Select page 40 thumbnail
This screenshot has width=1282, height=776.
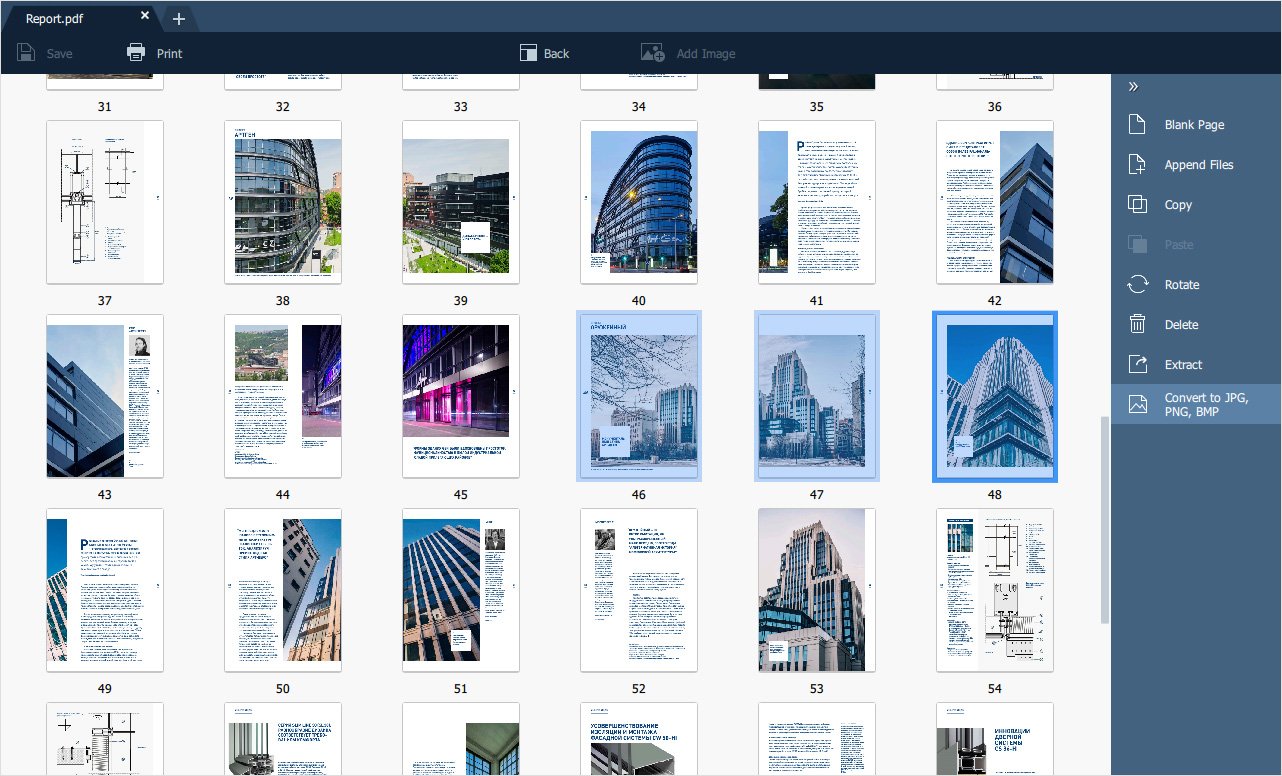639,201
